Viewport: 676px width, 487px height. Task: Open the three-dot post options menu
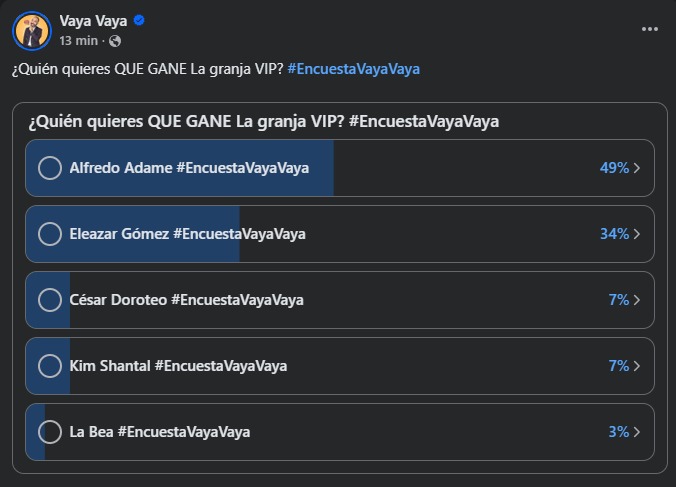coord(649,29)
